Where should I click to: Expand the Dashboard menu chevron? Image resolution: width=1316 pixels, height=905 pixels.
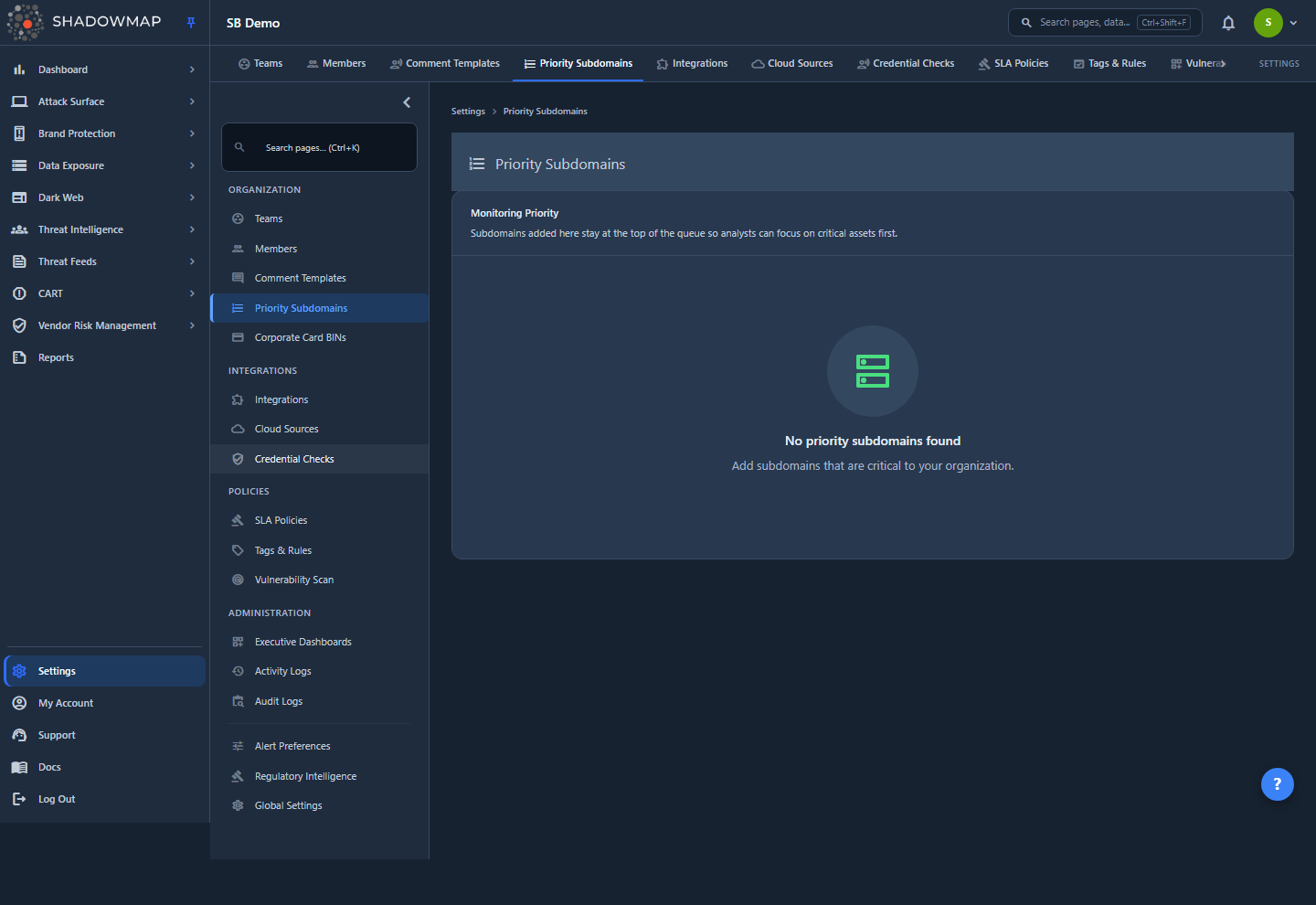tap(192, 69)
